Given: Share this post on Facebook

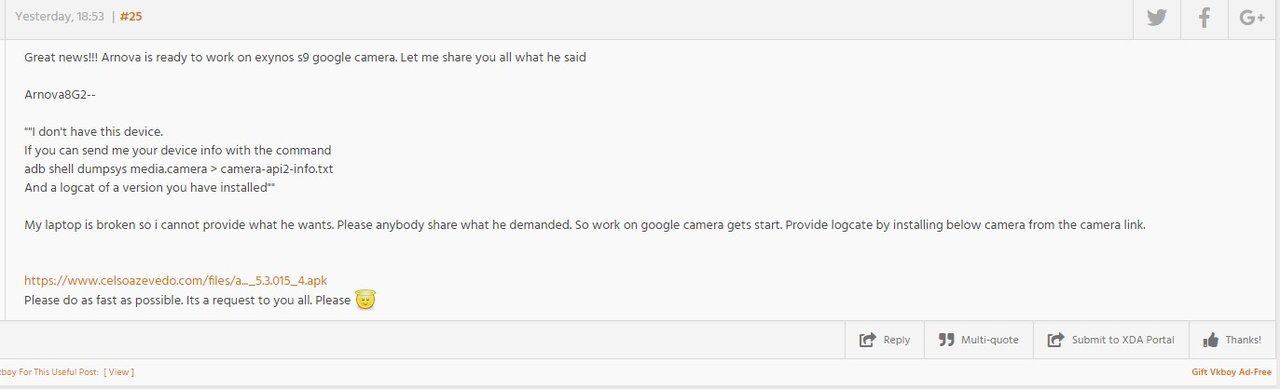Looking at the screenshot, I should pos(1205,18).
